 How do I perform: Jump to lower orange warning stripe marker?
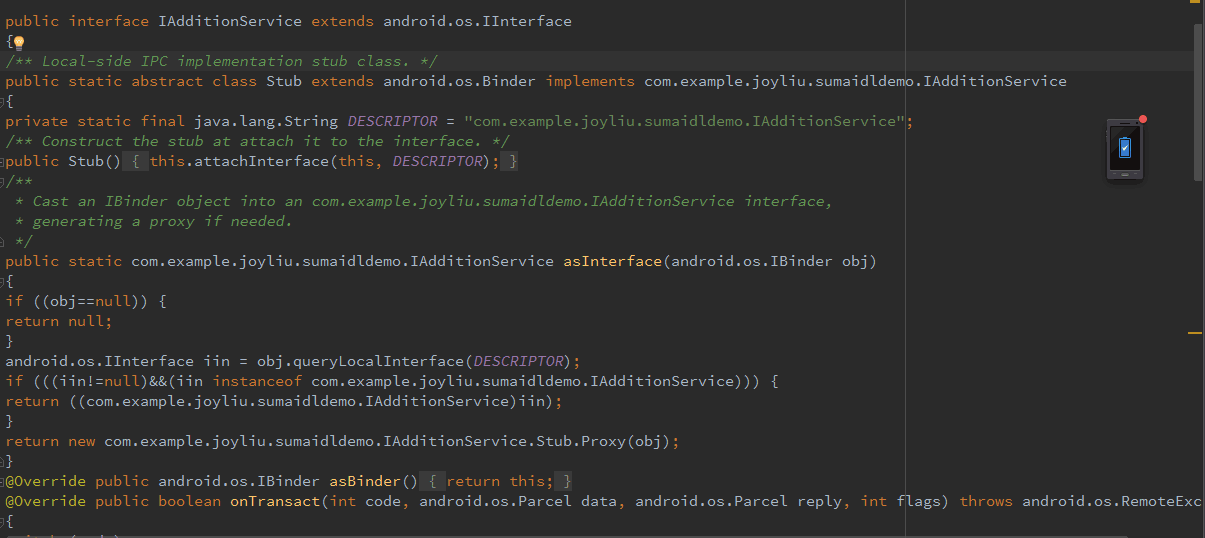1194,331
